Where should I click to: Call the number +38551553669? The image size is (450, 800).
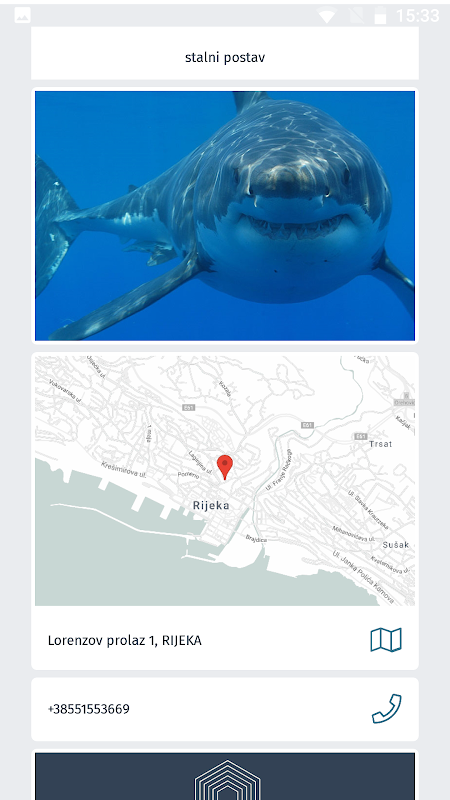coord(89,709)
